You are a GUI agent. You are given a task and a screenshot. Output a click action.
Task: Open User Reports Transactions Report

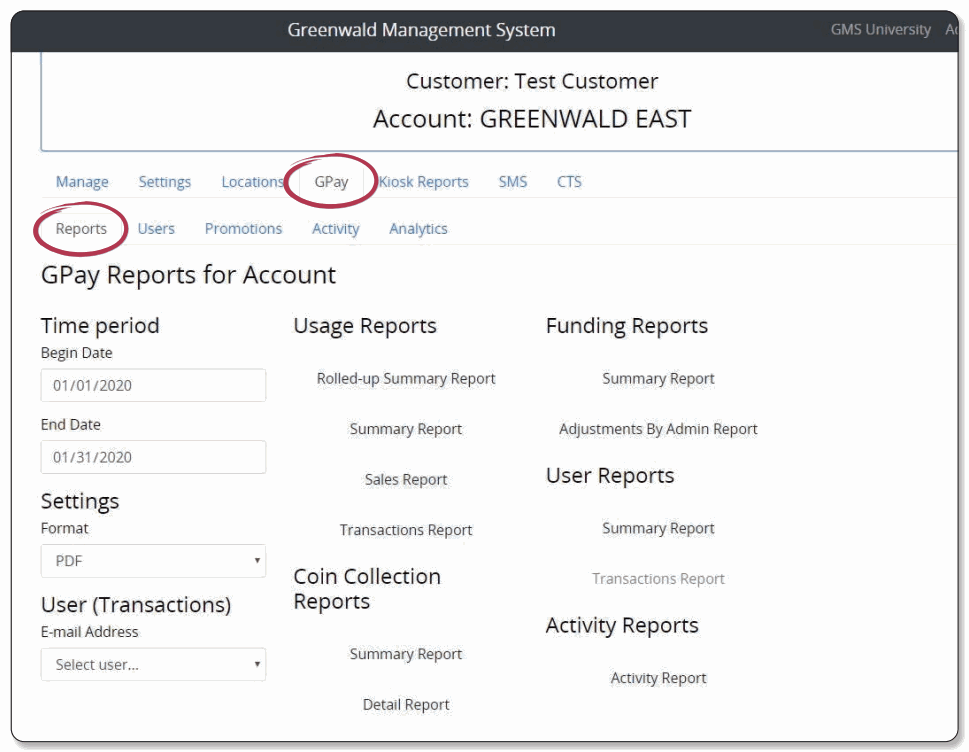point(658,579)
